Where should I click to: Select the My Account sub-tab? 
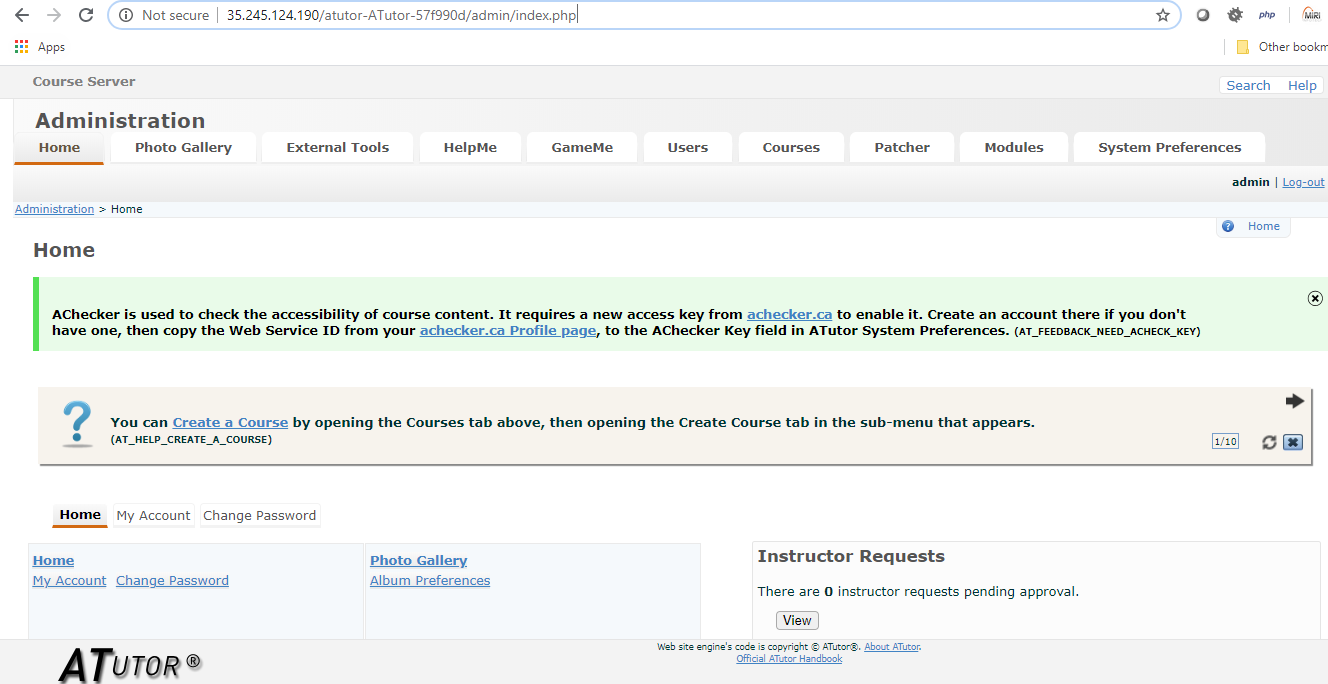pos(153,516)
